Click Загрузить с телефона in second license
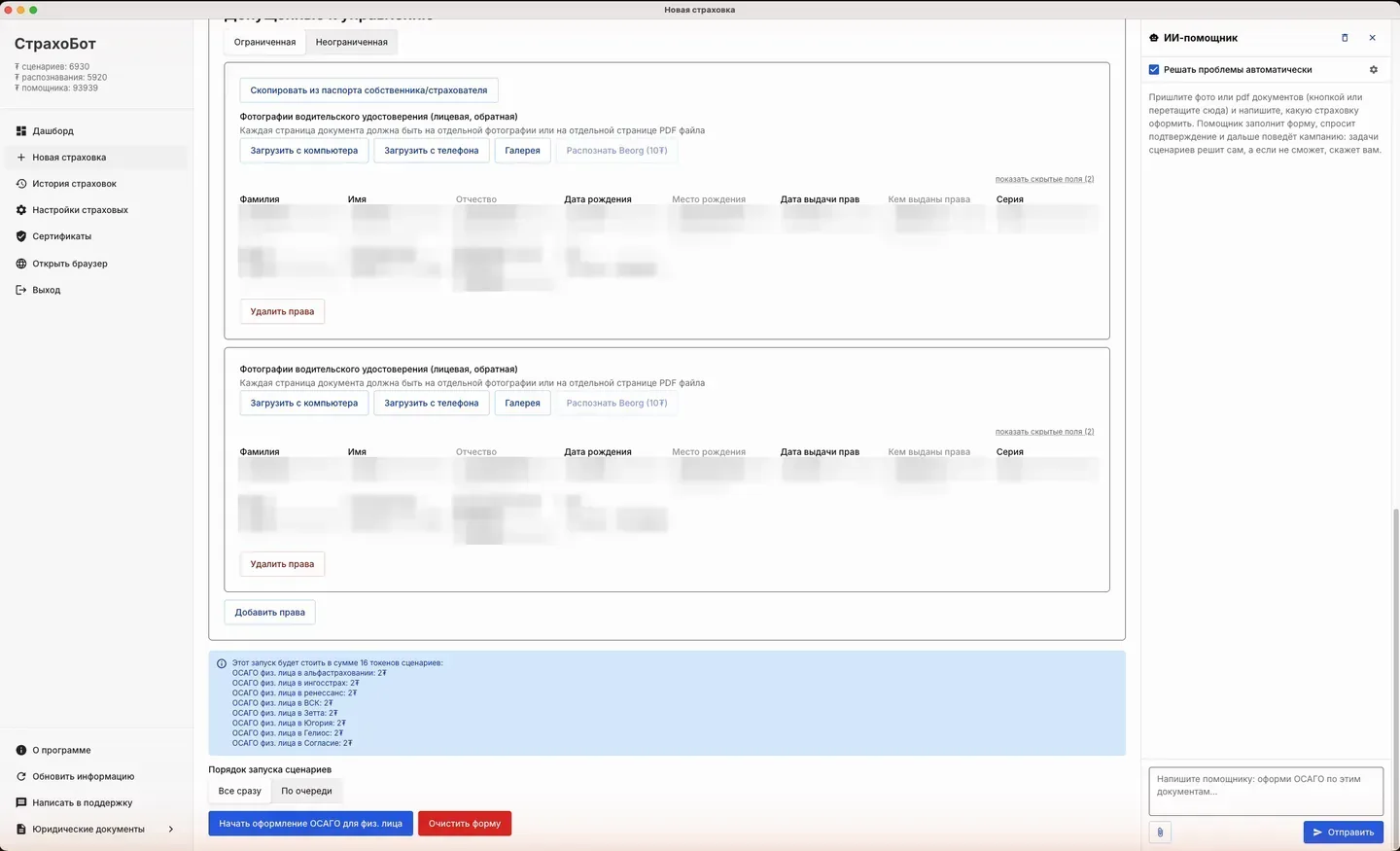The image size is (1400, 851). tap(432, 403)
